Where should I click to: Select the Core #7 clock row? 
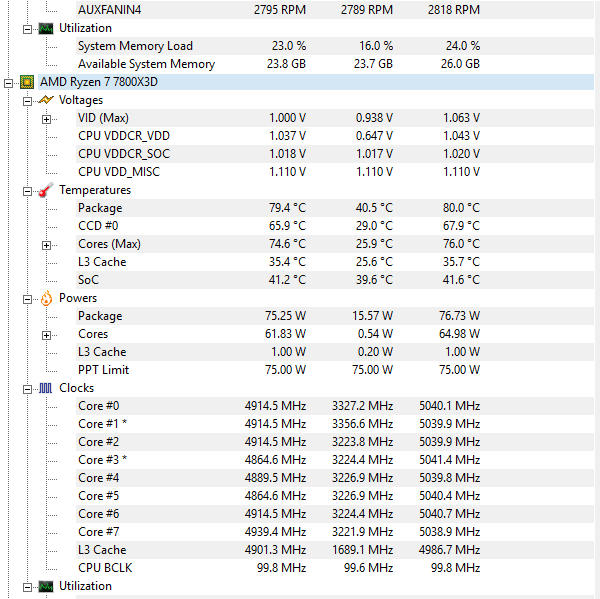coord(335,532)
